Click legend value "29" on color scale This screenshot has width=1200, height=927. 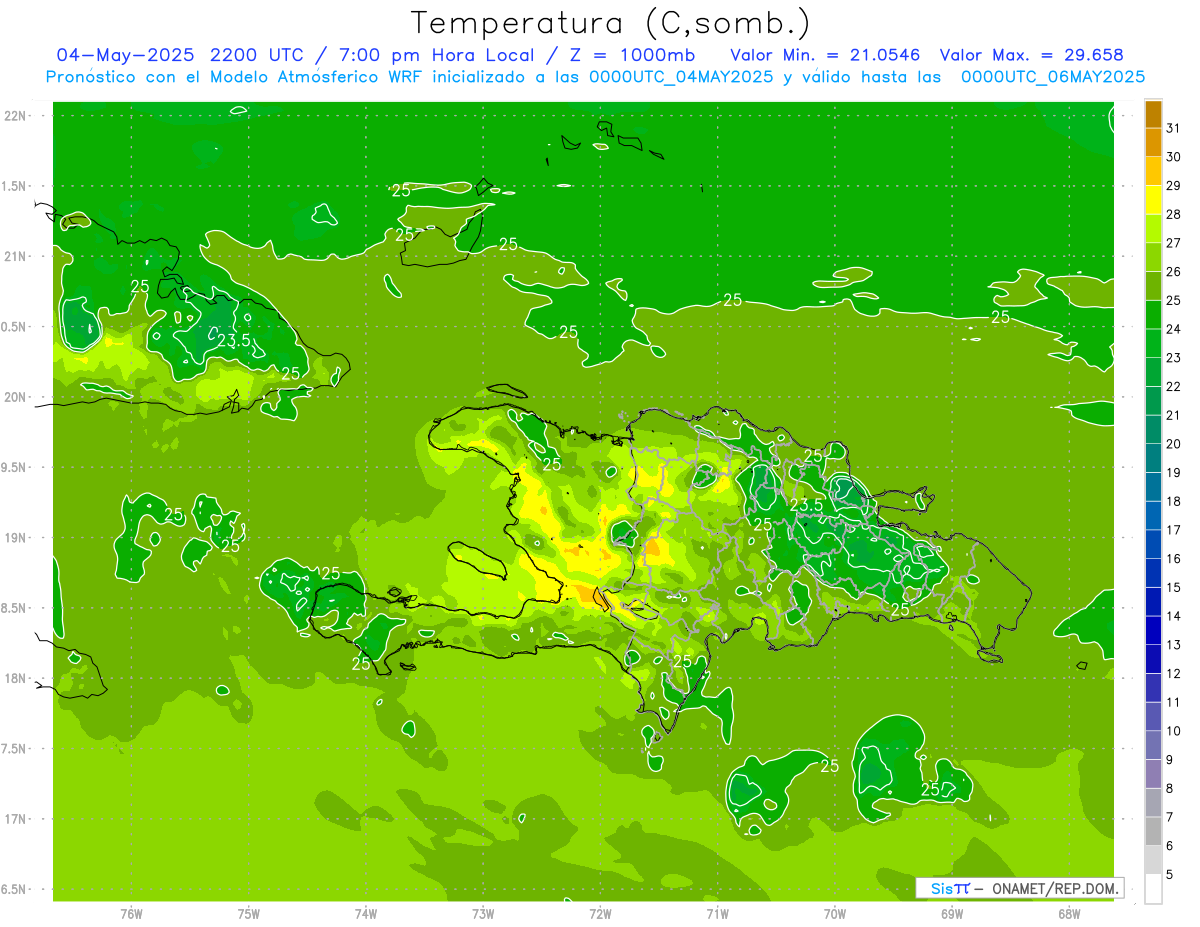1174,186
